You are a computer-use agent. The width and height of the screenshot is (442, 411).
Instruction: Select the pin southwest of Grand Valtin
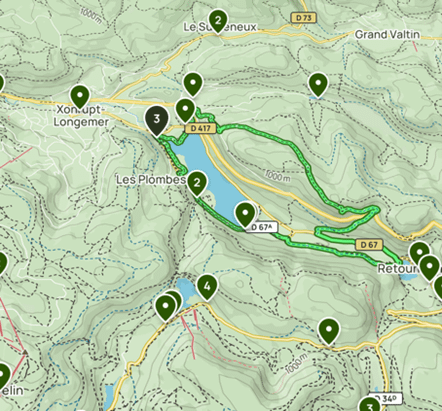318,85
